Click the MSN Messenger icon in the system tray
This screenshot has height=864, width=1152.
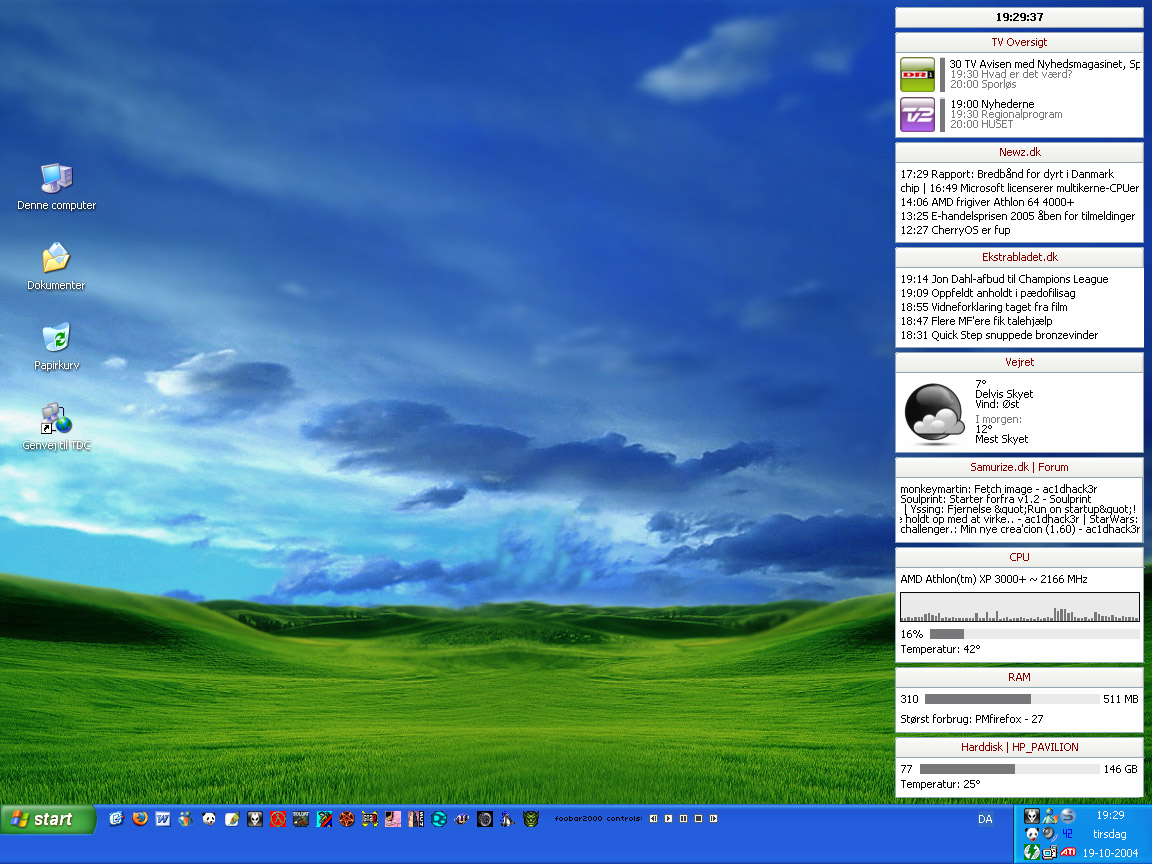tap(1050, 816)
